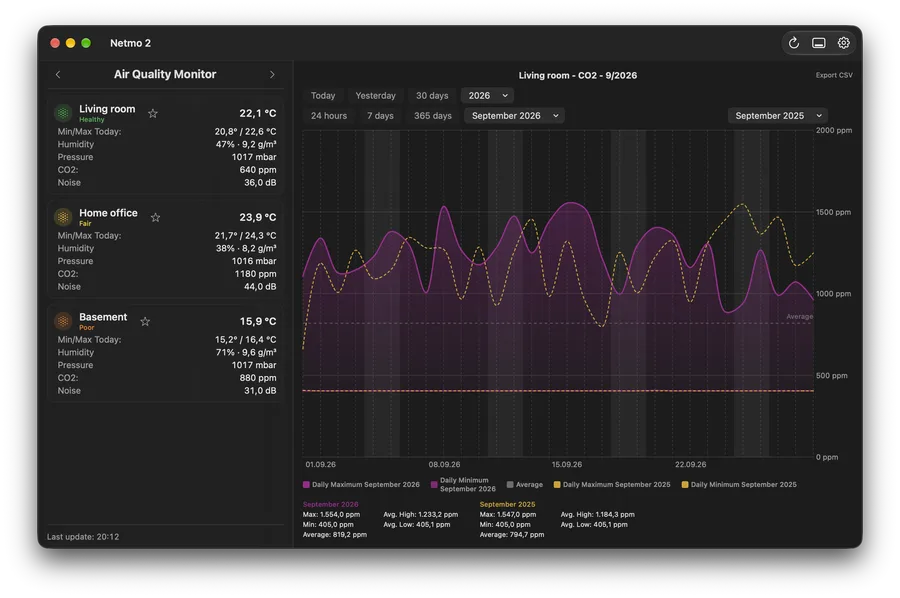Select the Home office Humidity row
Image resolution: width=900 pixels, height=598 pixels.
[x=166, y=248]
